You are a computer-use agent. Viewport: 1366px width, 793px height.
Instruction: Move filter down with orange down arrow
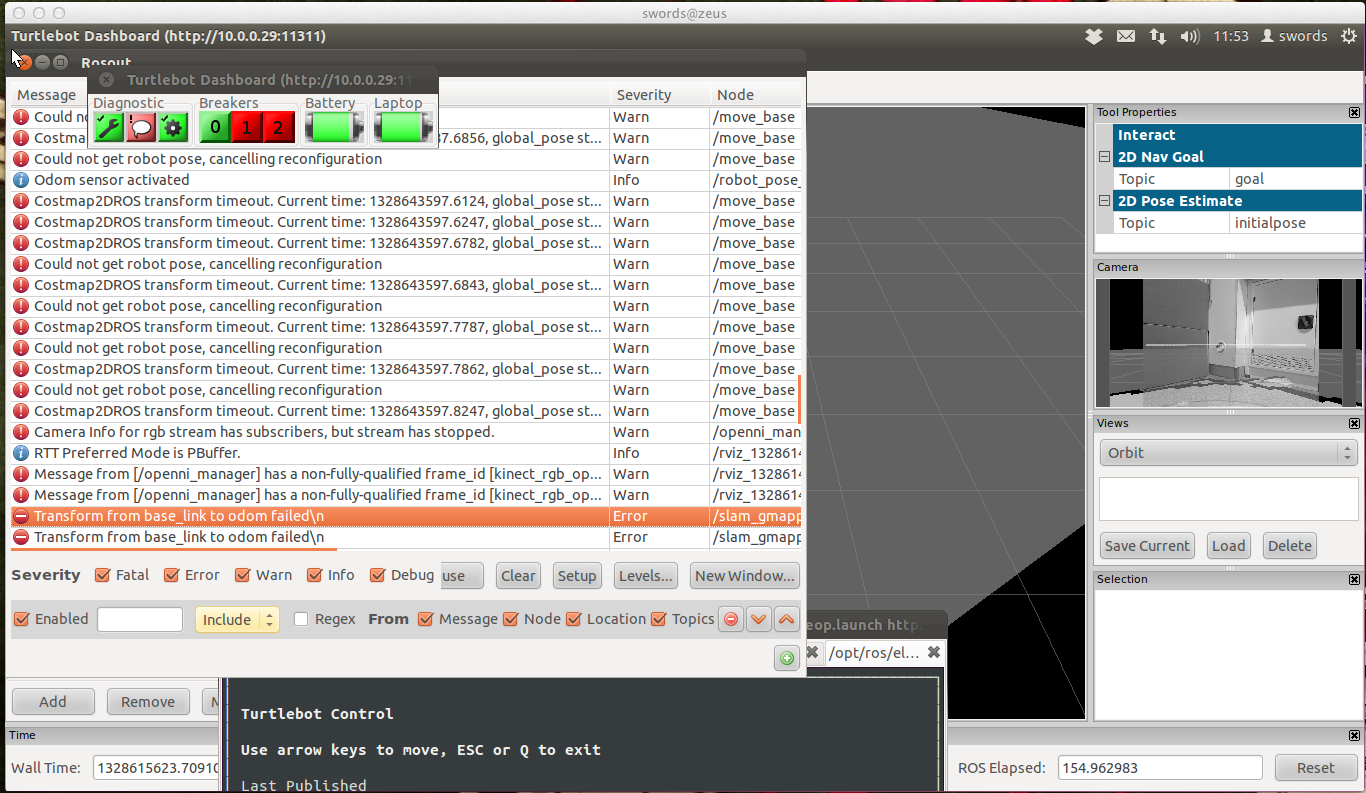tap(759, 619)
